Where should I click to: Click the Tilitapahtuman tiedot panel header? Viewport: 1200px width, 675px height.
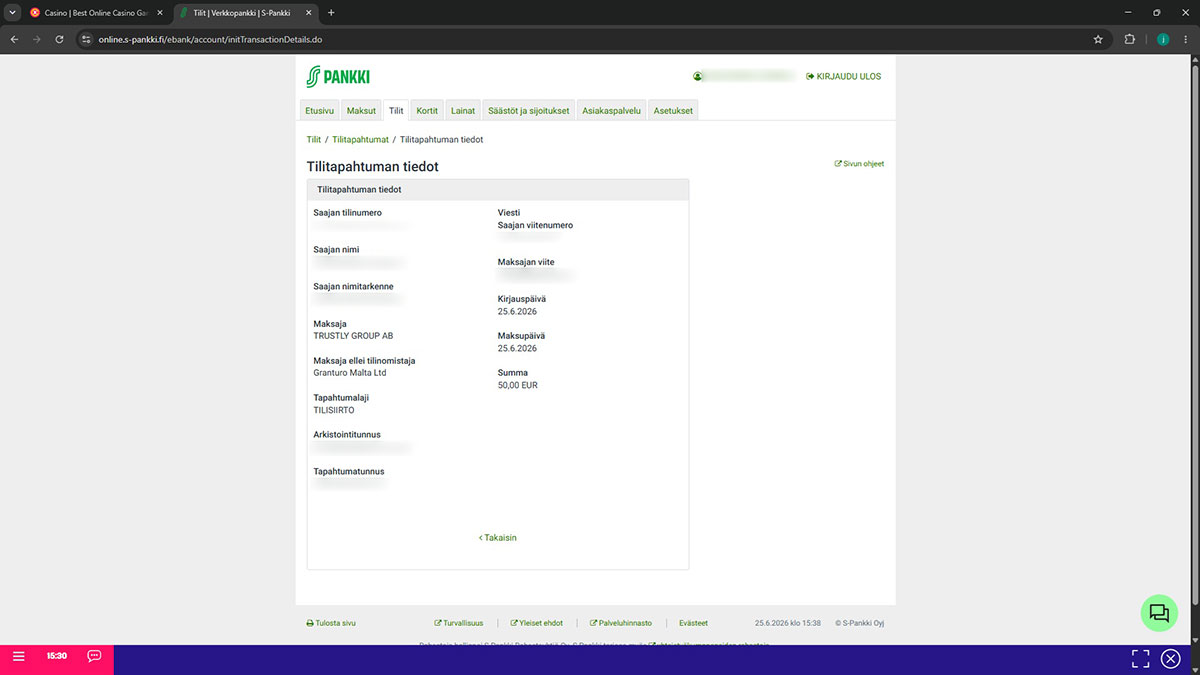click(498, 189)
